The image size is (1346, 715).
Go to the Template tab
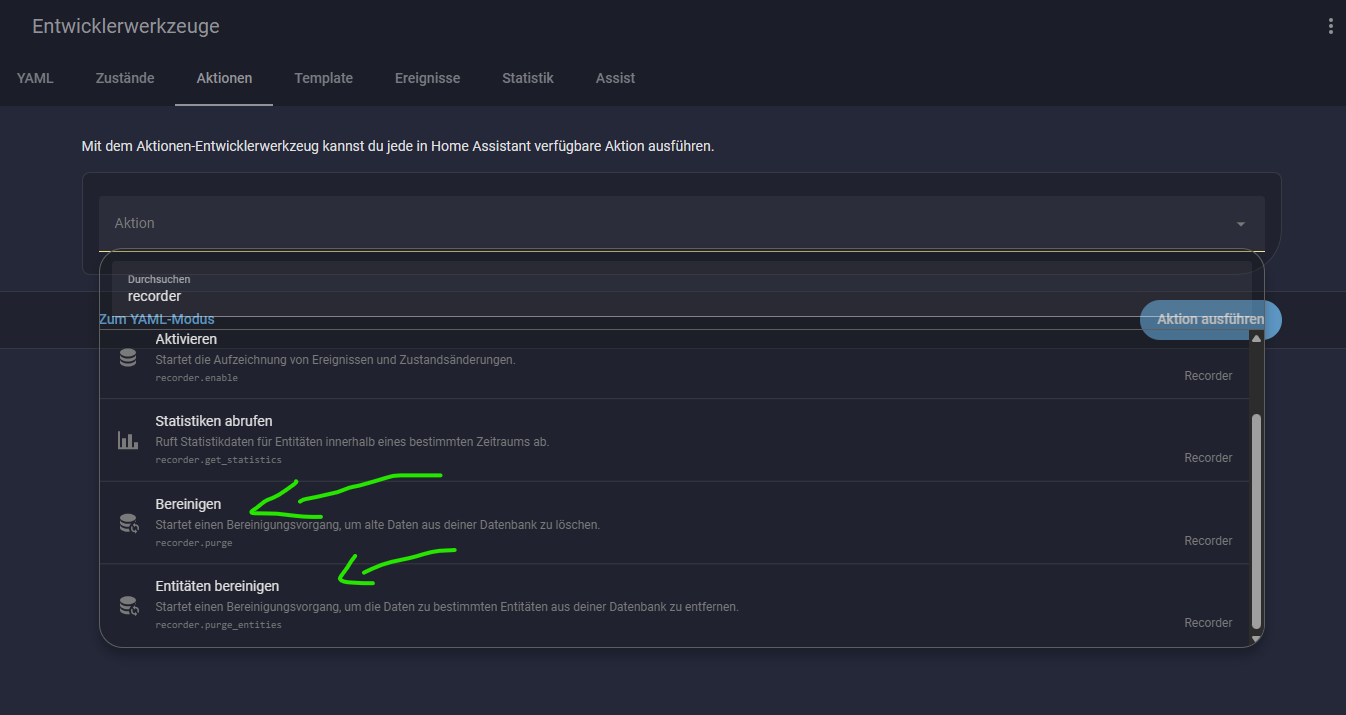pyautogui.click(x=323, y=78)
